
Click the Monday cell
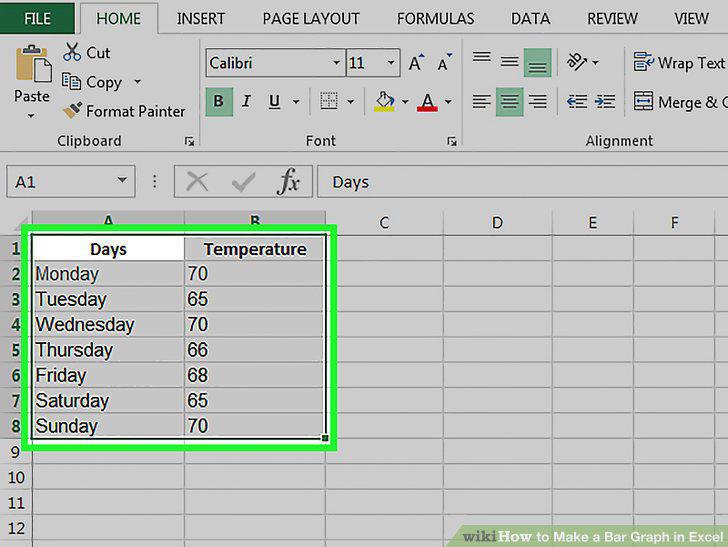click(108, 274)
